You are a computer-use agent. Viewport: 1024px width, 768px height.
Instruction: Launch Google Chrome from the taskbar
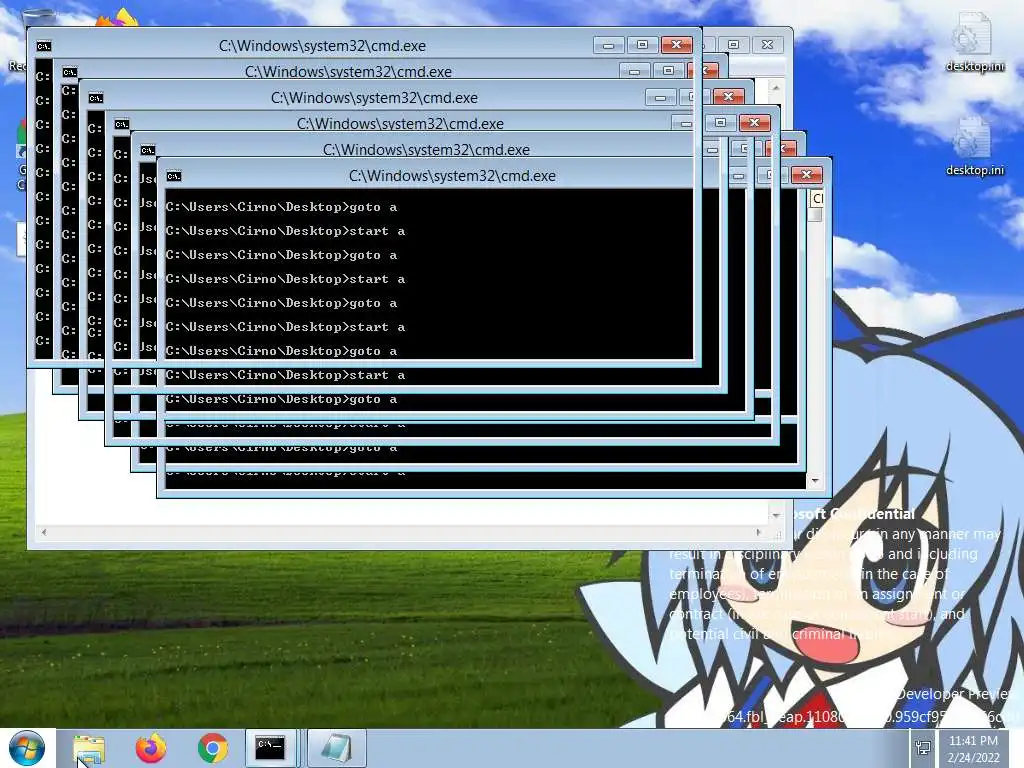pyautogui.click(x=212, y=748)
